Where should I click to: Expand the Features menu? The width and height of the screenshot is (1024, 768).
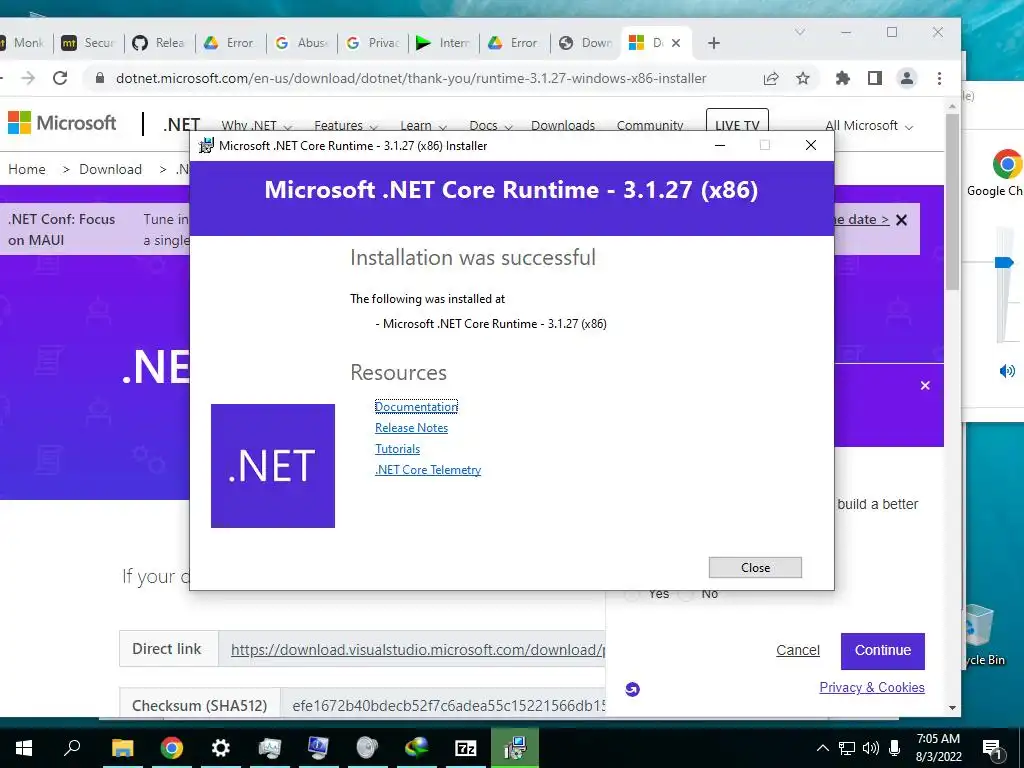click(345, 125)
